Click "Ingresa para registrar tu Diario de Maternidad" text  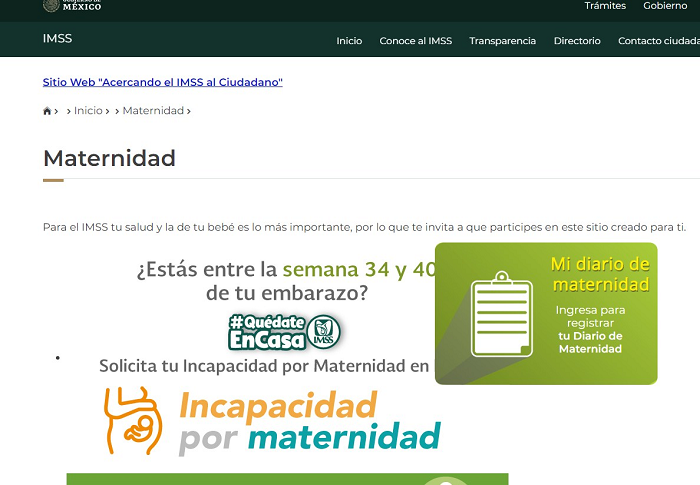[590, 330]
